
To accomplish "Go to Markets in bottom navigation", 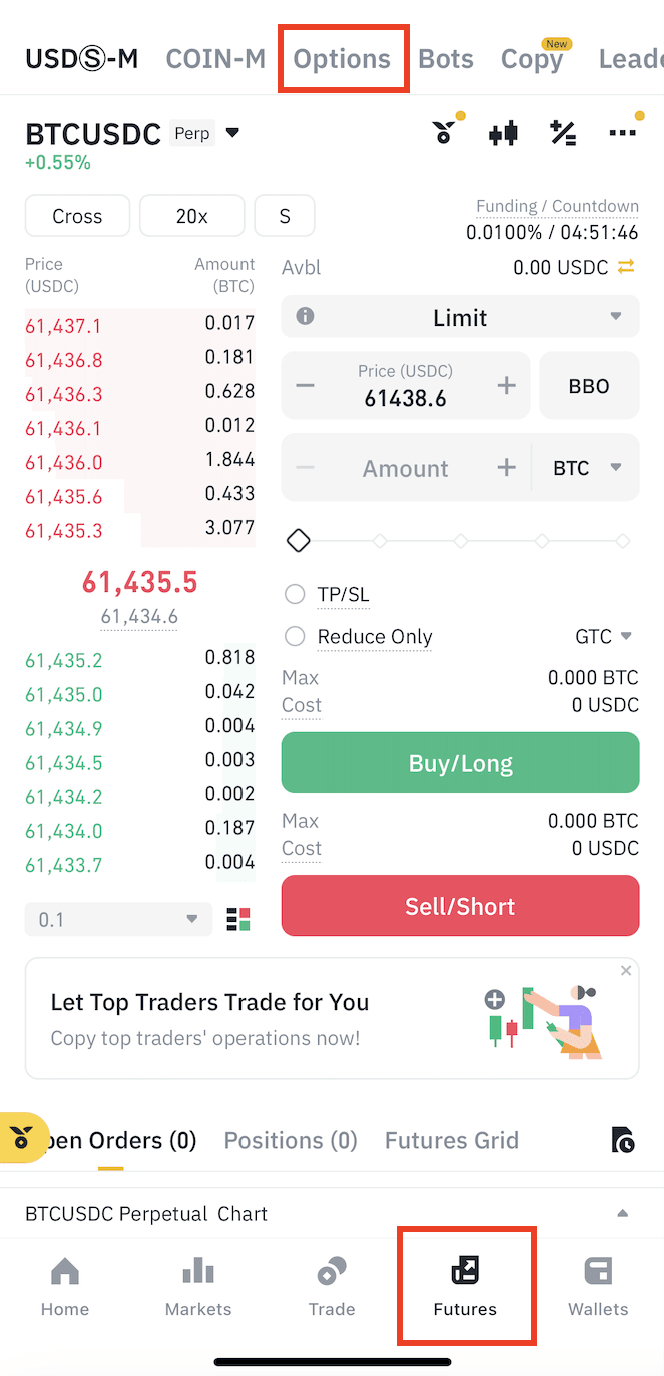I will pos(198,1287).
